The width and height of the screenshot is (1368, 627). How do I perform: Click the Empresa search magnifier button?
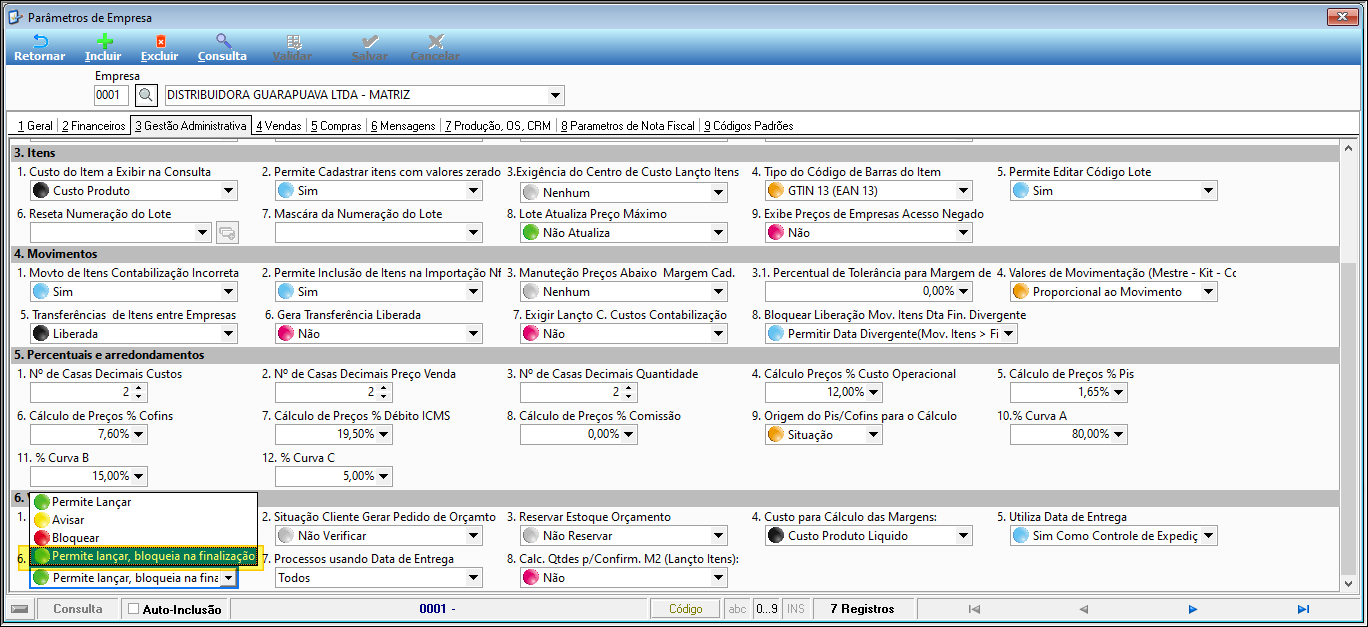[x=146, y=95]
